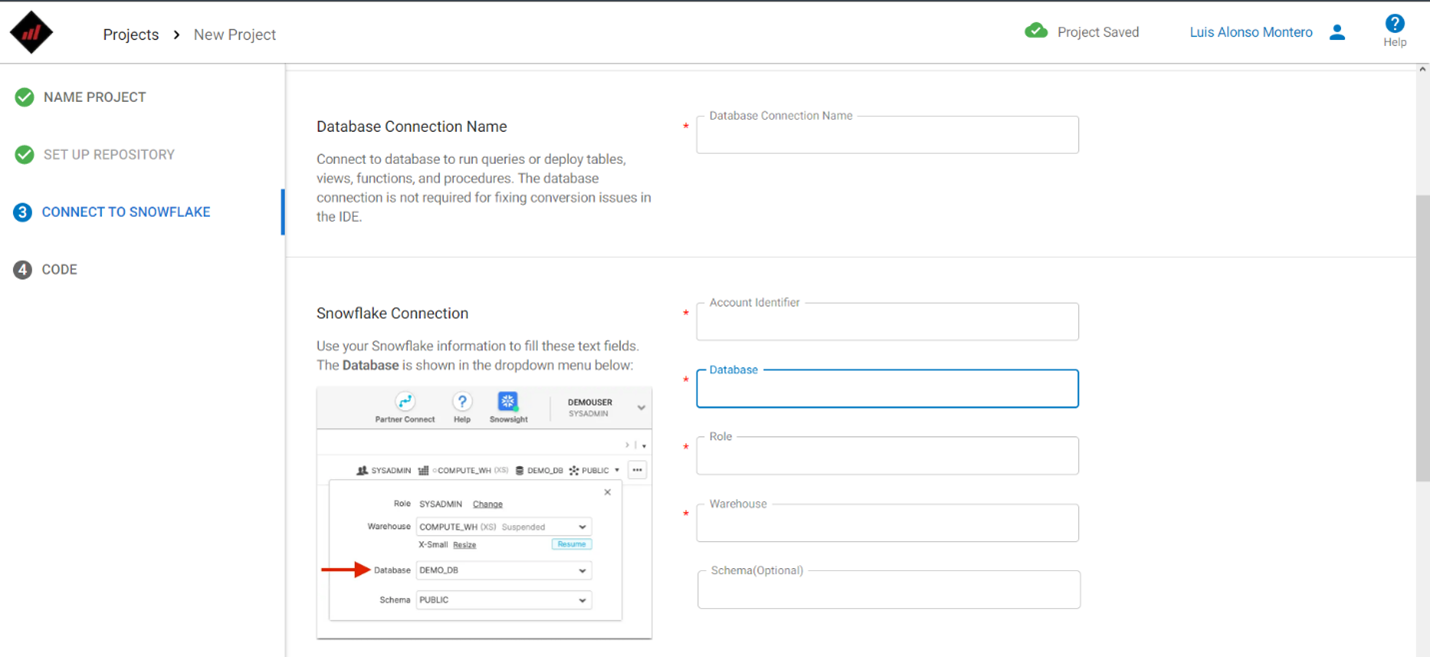
Task: Click the page vertical scrollbar thumb
Action: (1423, 338)
